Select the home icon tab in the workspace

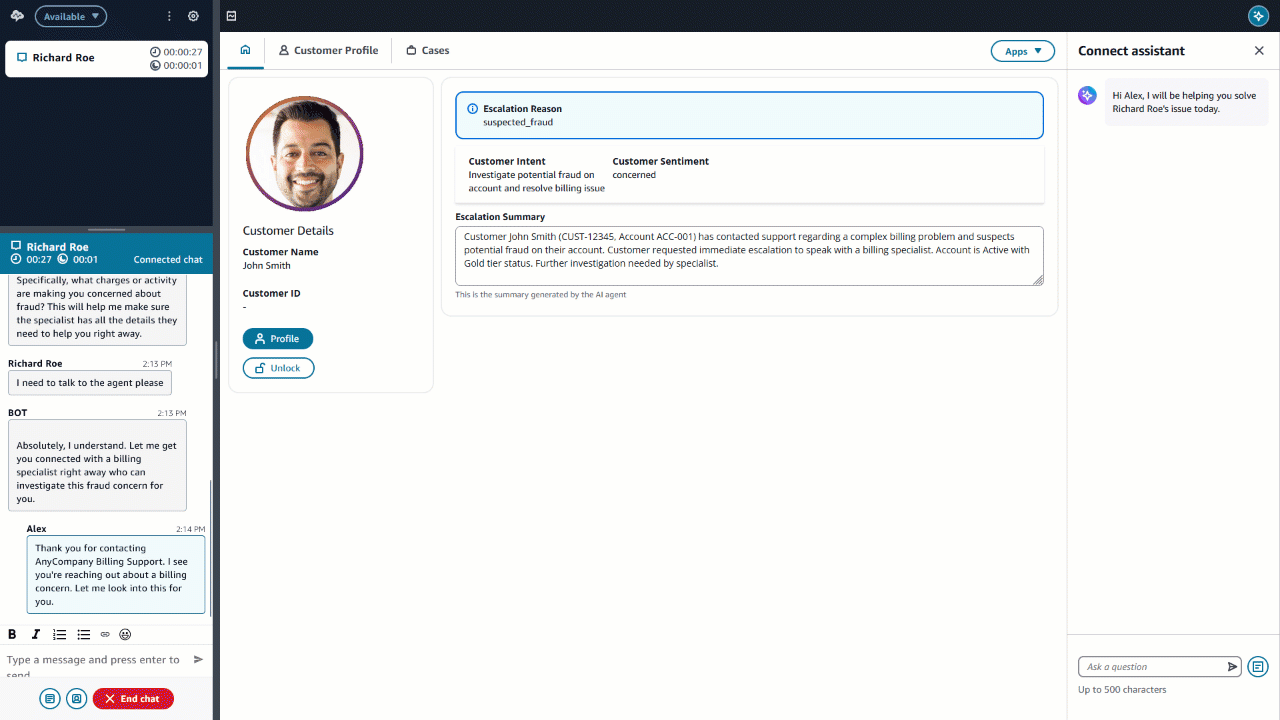244,49
